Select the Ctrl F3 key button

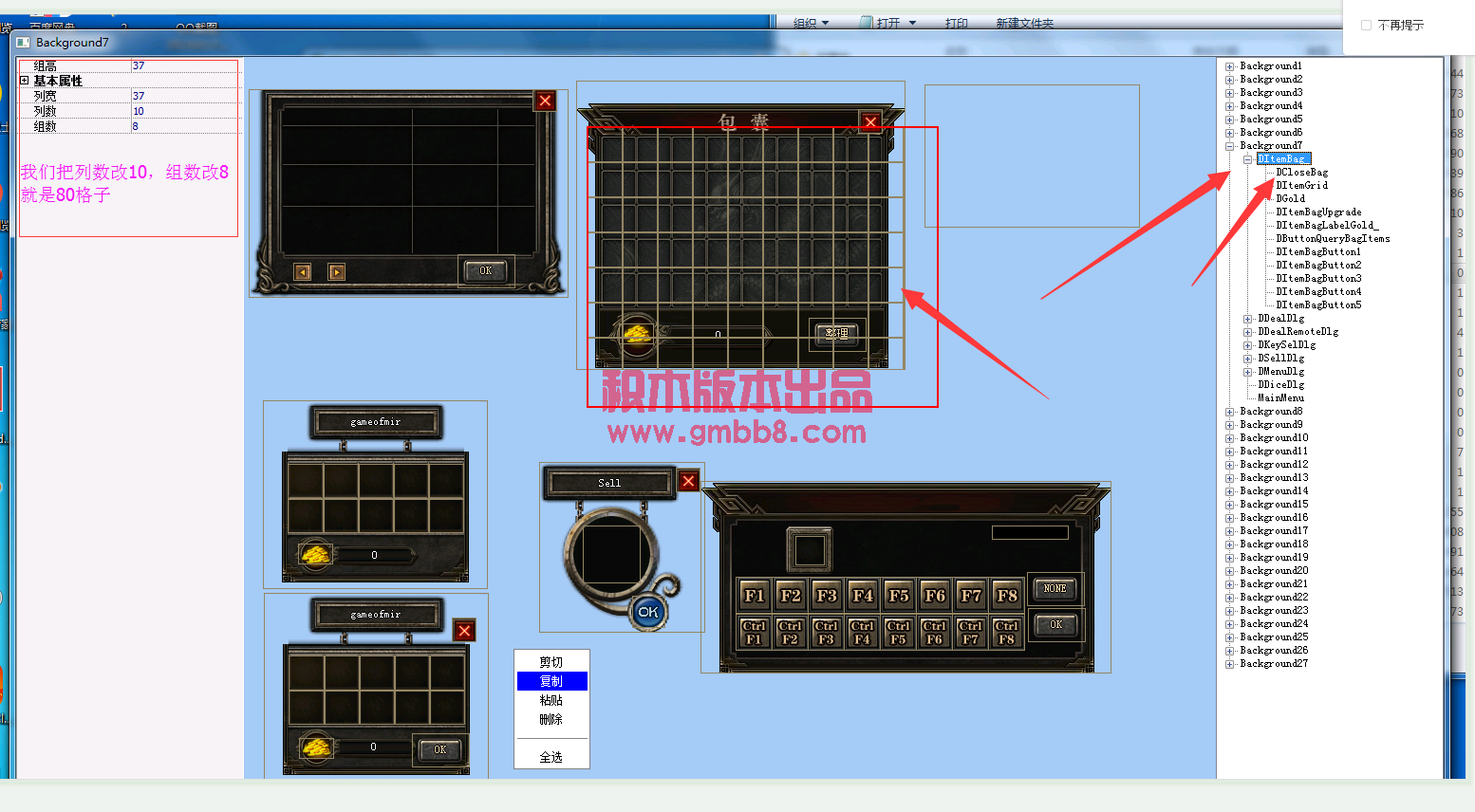point(827,633)
